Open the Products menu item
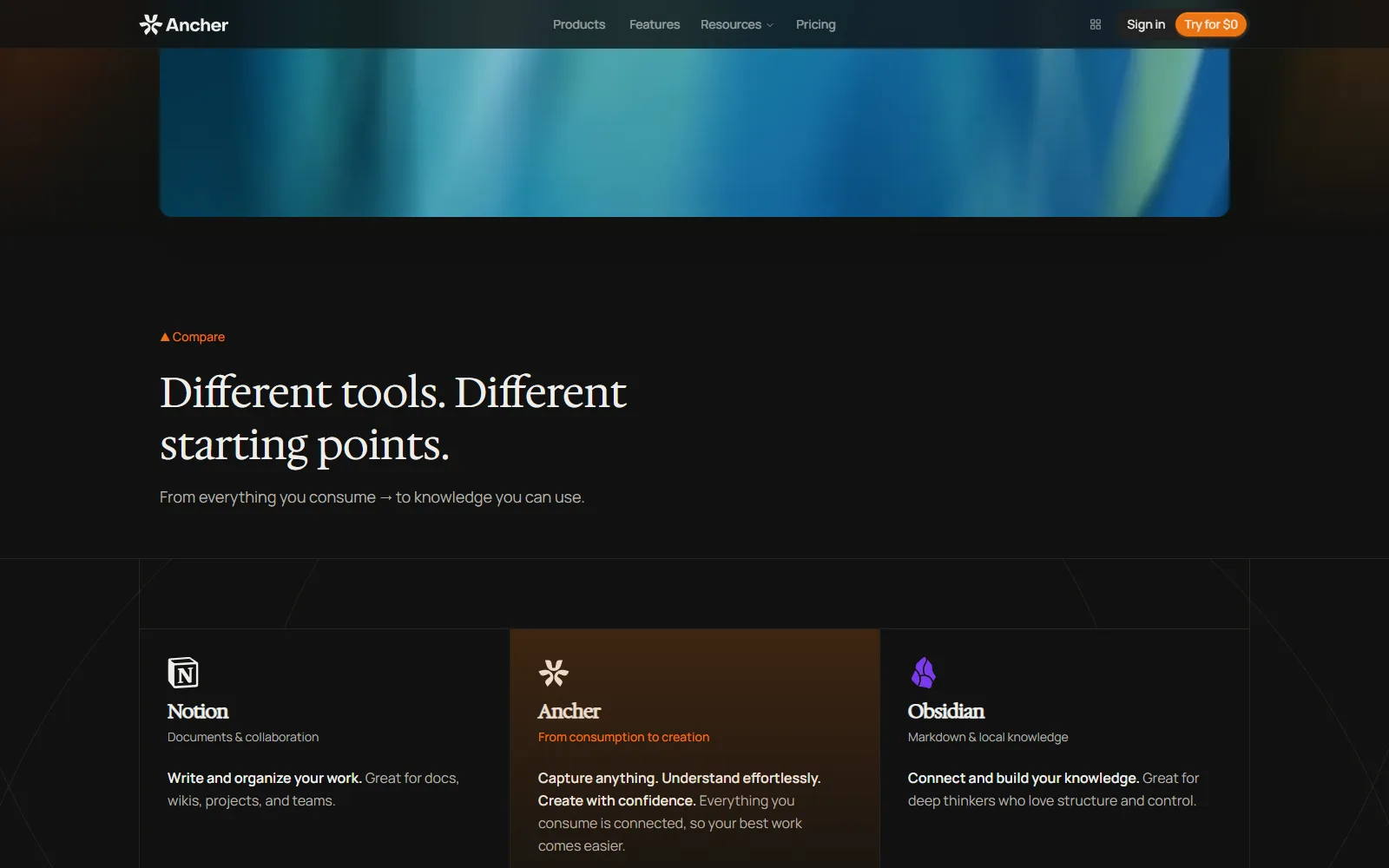This screenshot has width=1389, height=868. pos(579,24)
